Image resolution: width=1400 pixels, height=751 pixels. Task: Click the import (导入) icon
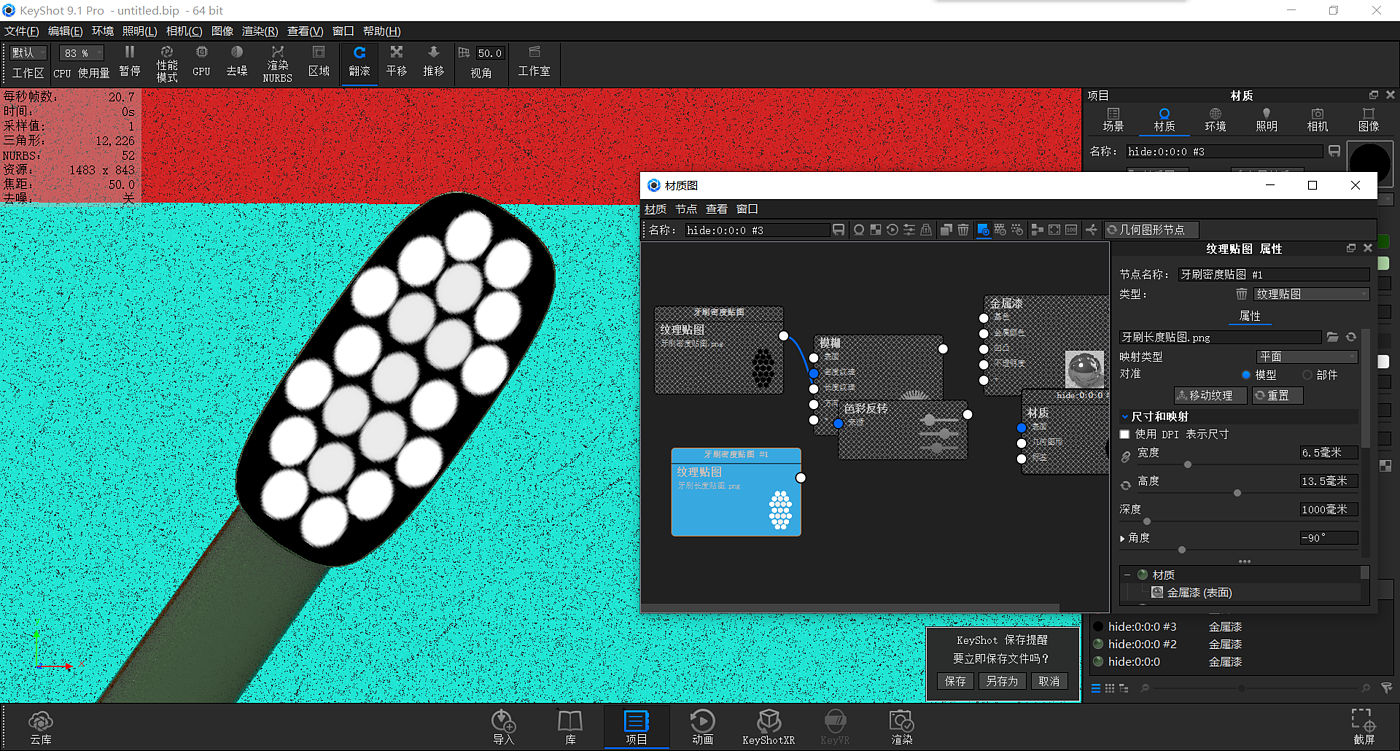click(x=503, y=727)
